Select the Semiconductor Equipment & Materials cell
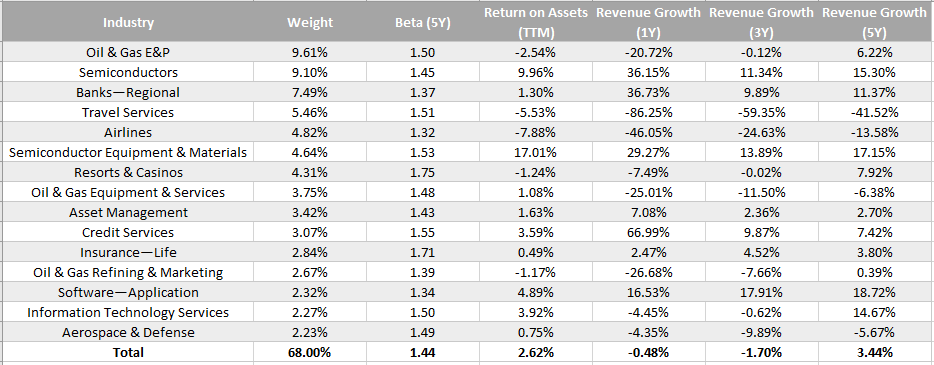934x365 pixels. pyautogui.click(x=128, y=152)
